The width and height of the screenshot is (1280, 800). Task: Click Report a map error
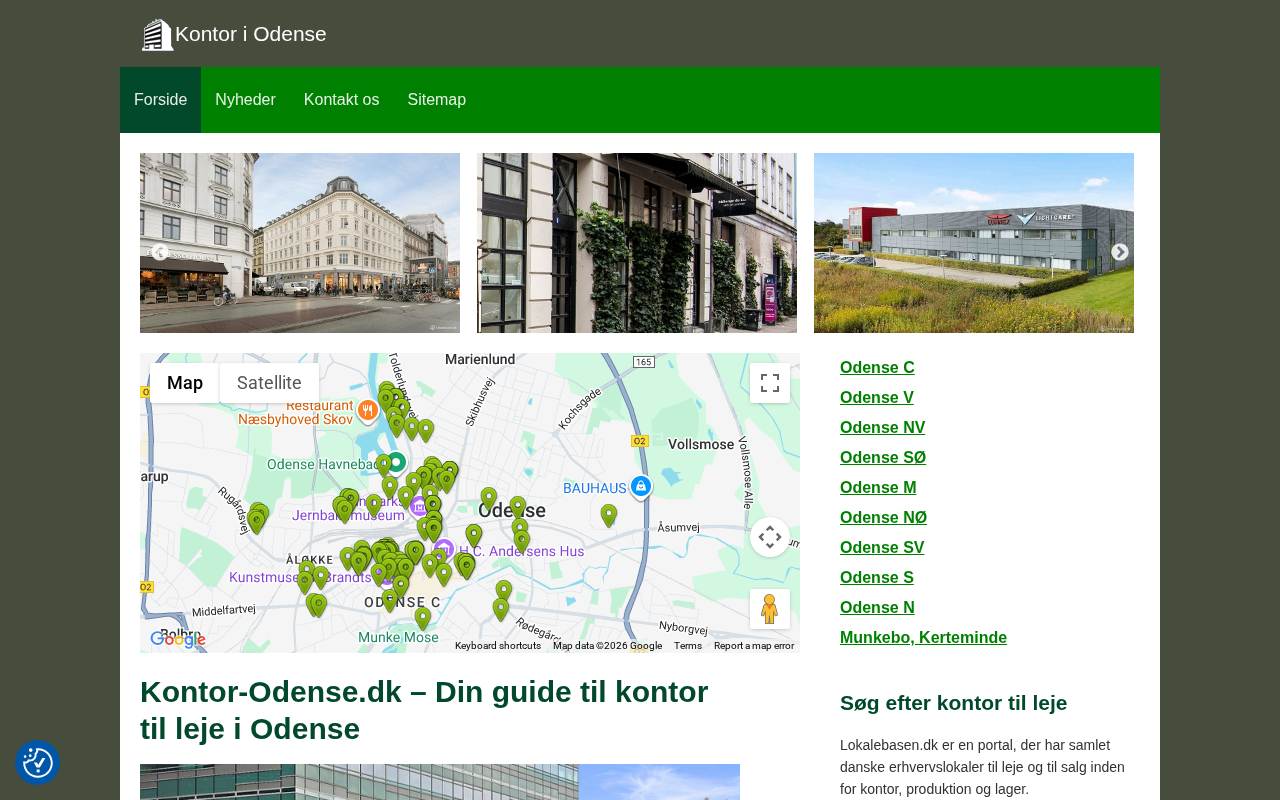754,646
